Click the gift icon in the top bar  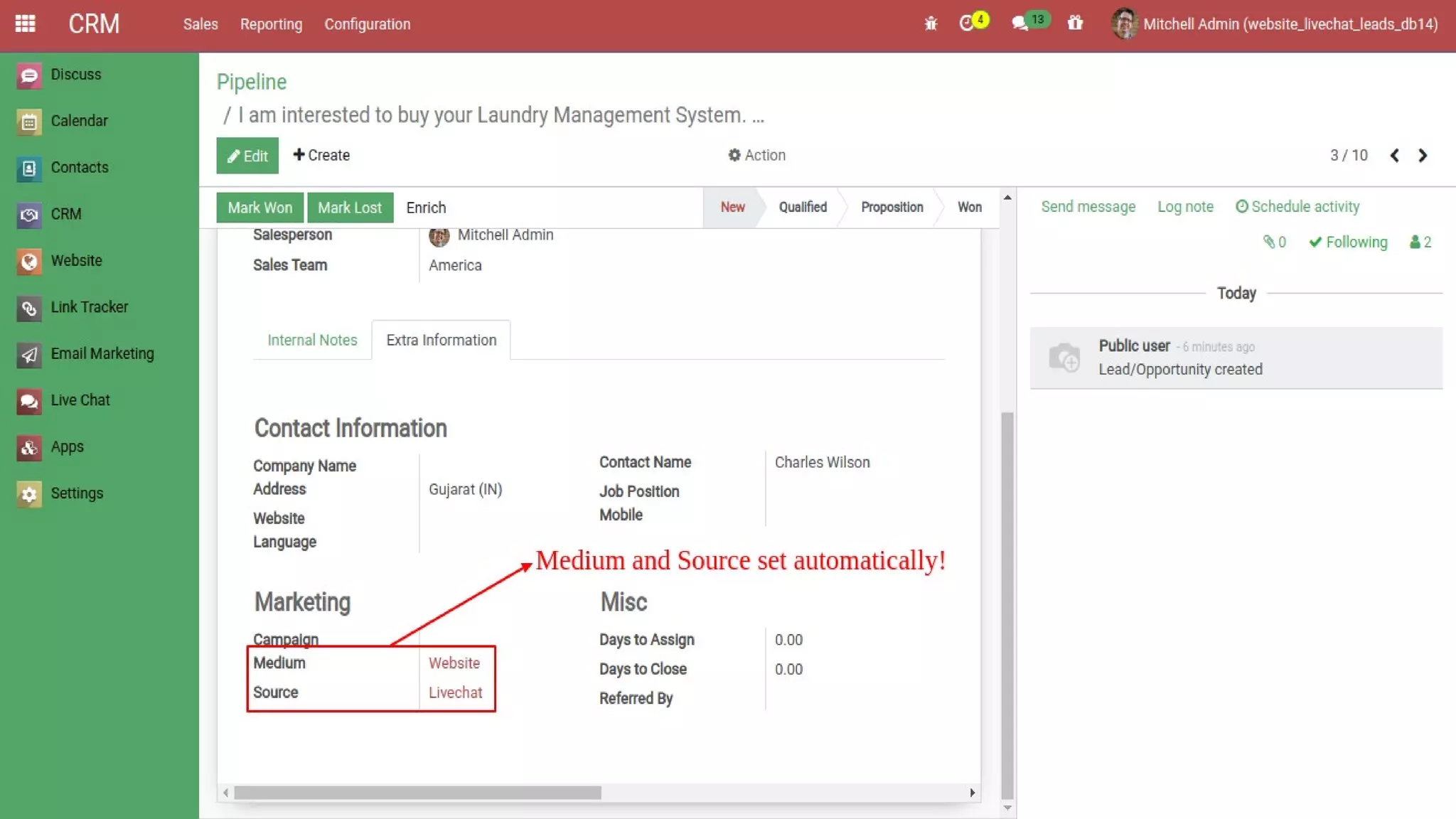point(1075,23)
